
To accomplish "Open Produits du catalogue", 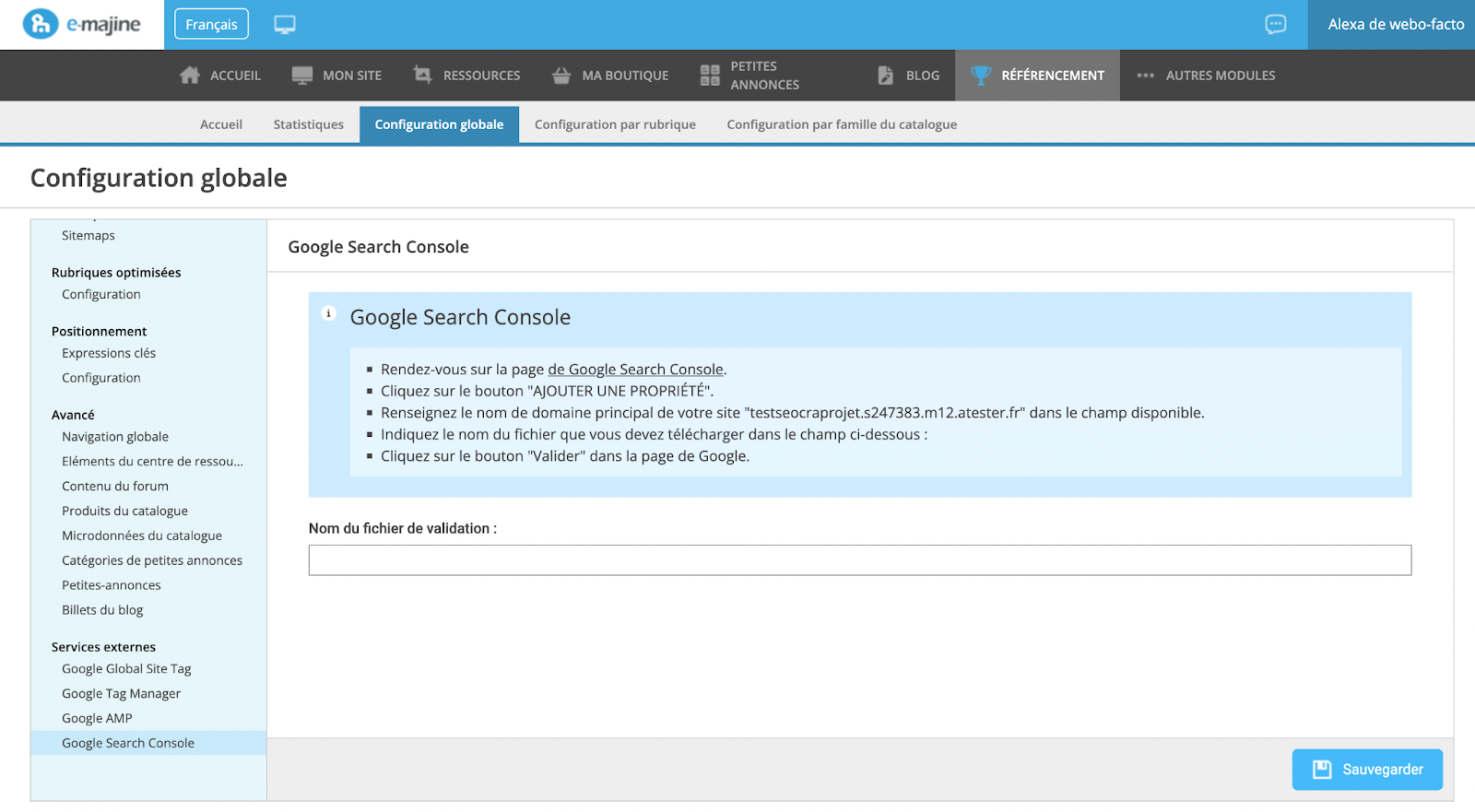I will click(124, 512).
